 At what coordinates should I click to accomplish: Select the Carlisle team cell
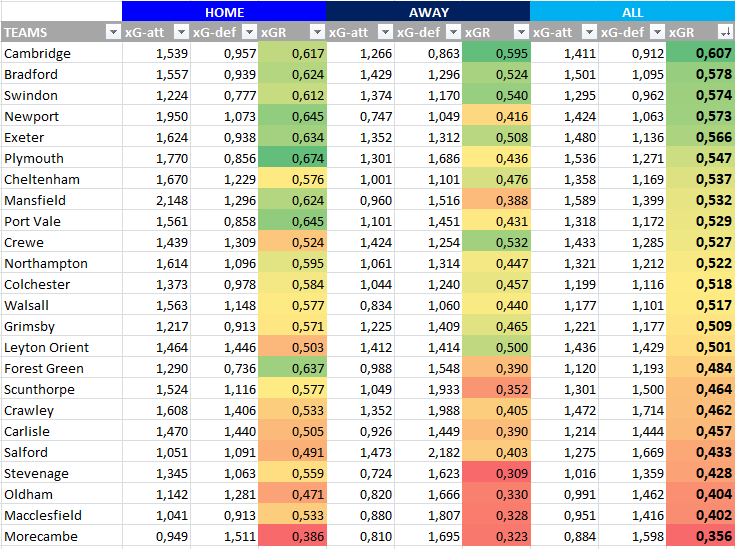pos(61,431)
